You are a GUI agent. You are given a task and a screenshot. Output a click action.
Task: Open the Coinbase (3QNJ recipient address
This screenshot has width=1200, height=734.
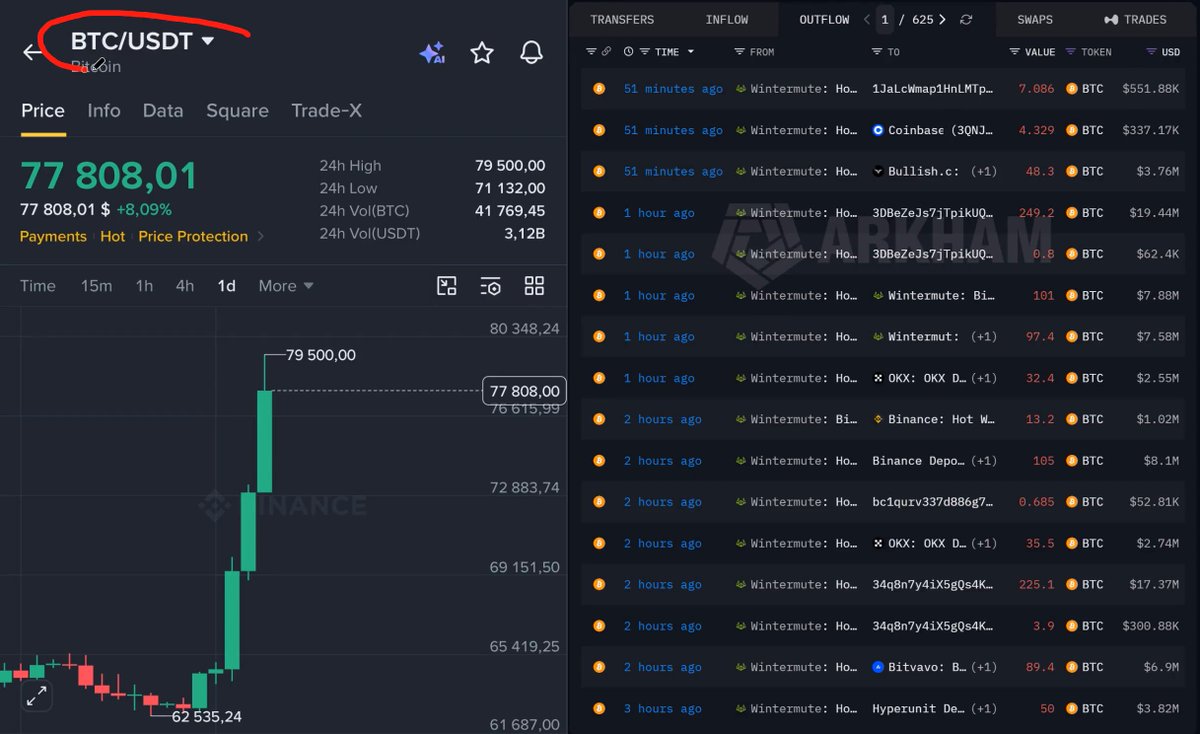click(x=932, y=130)
